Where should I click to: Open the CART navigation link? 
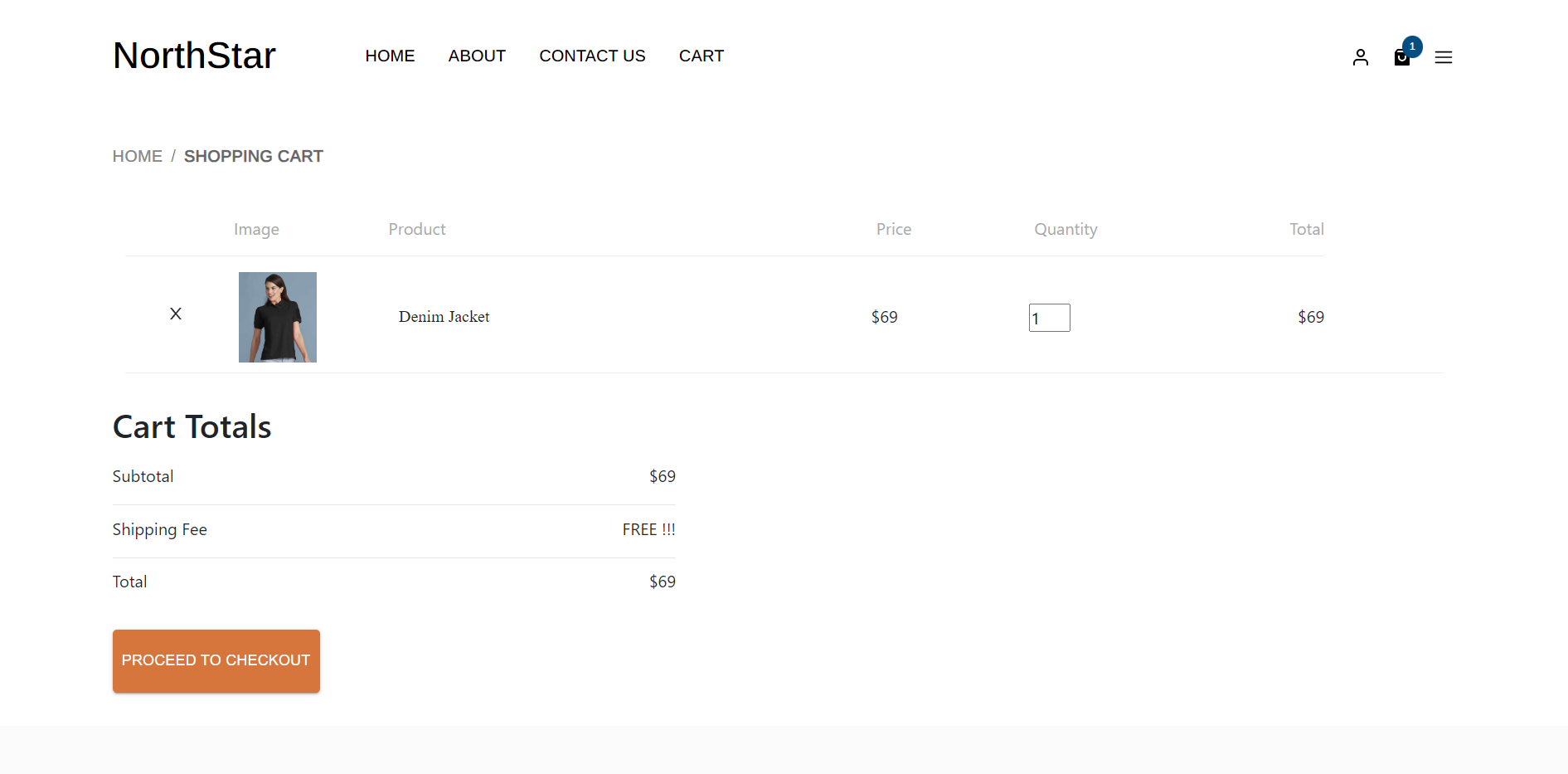click(x=701, y=56)
